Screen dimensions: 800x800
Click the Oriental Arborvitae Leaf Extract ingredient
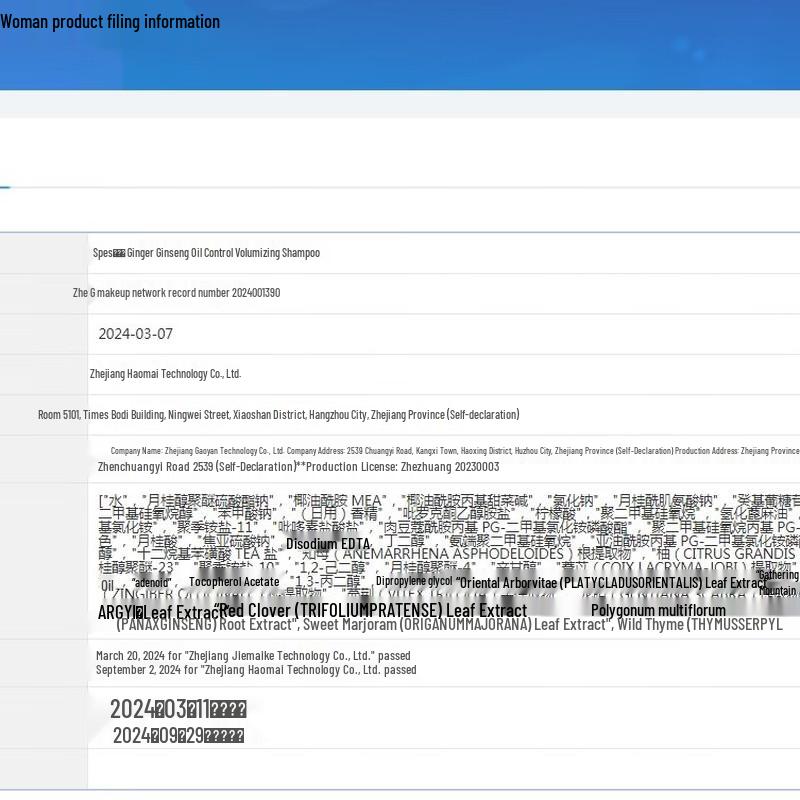point(610,583)
